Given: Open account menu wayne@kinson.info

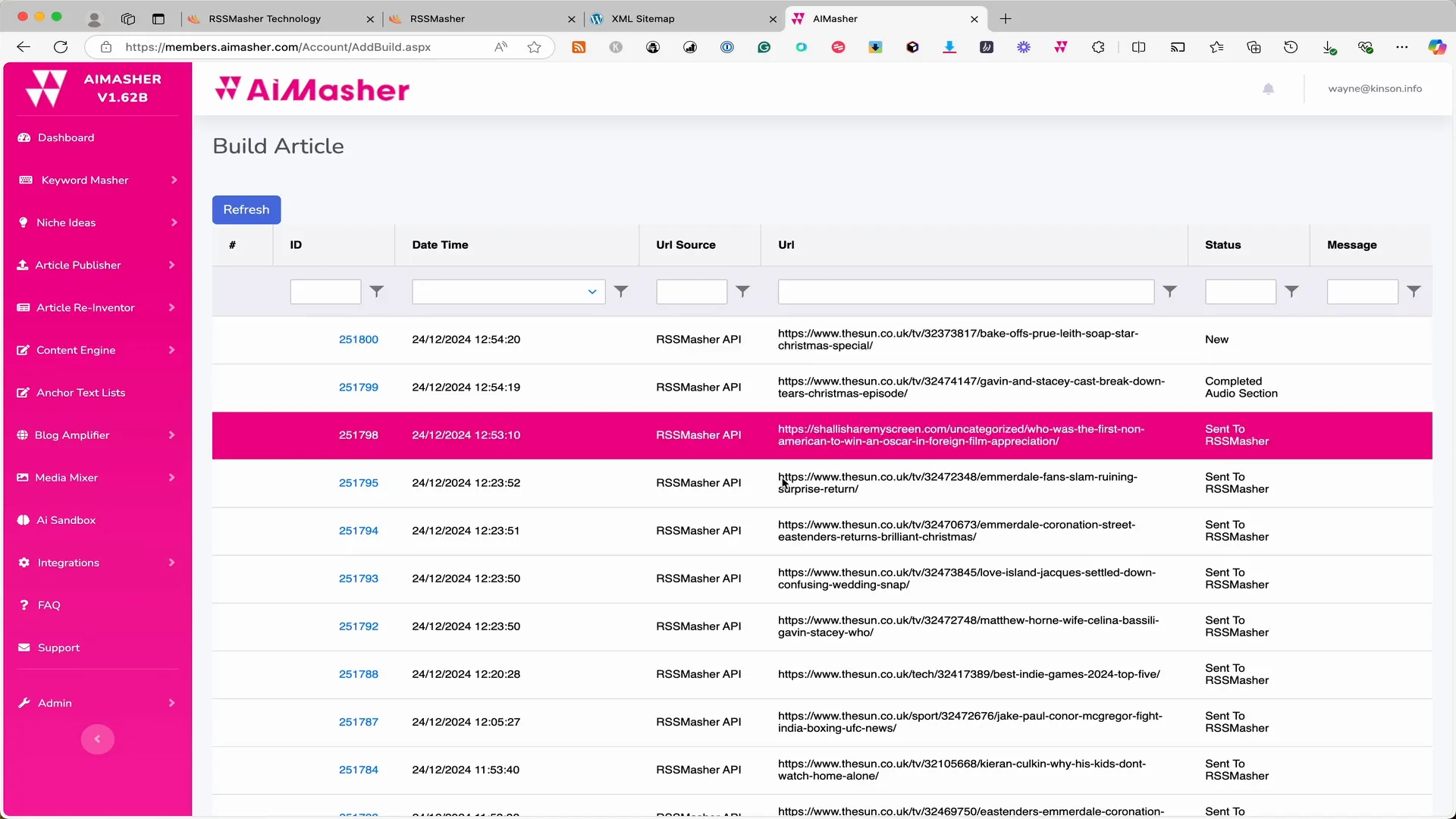Looking at the screenshot, I should click(1374, 89).
